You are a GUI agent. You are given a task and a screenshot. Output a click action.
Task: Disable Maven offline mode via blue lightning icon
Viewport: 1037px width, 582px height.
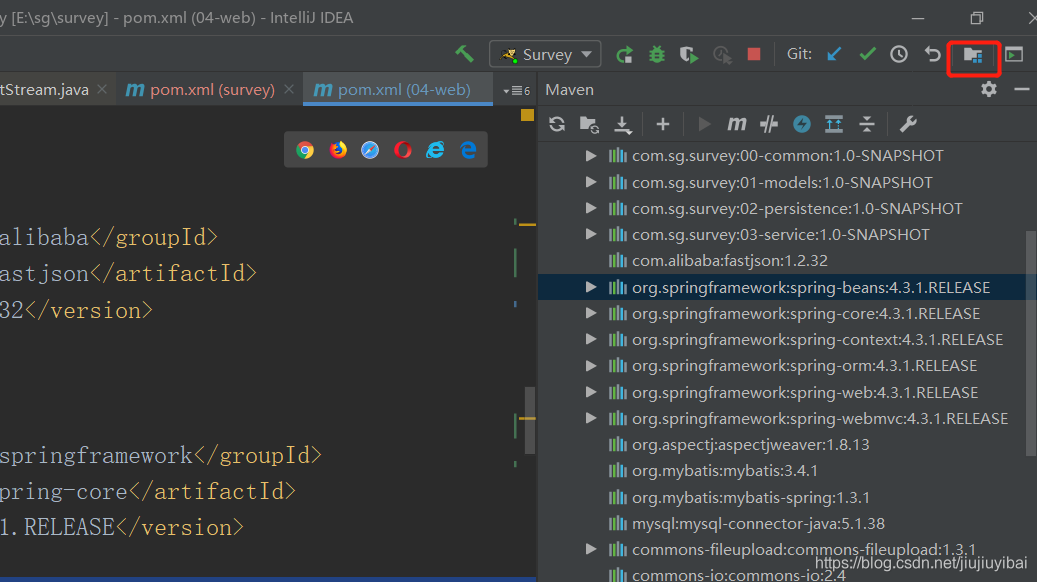click(801, 123)
